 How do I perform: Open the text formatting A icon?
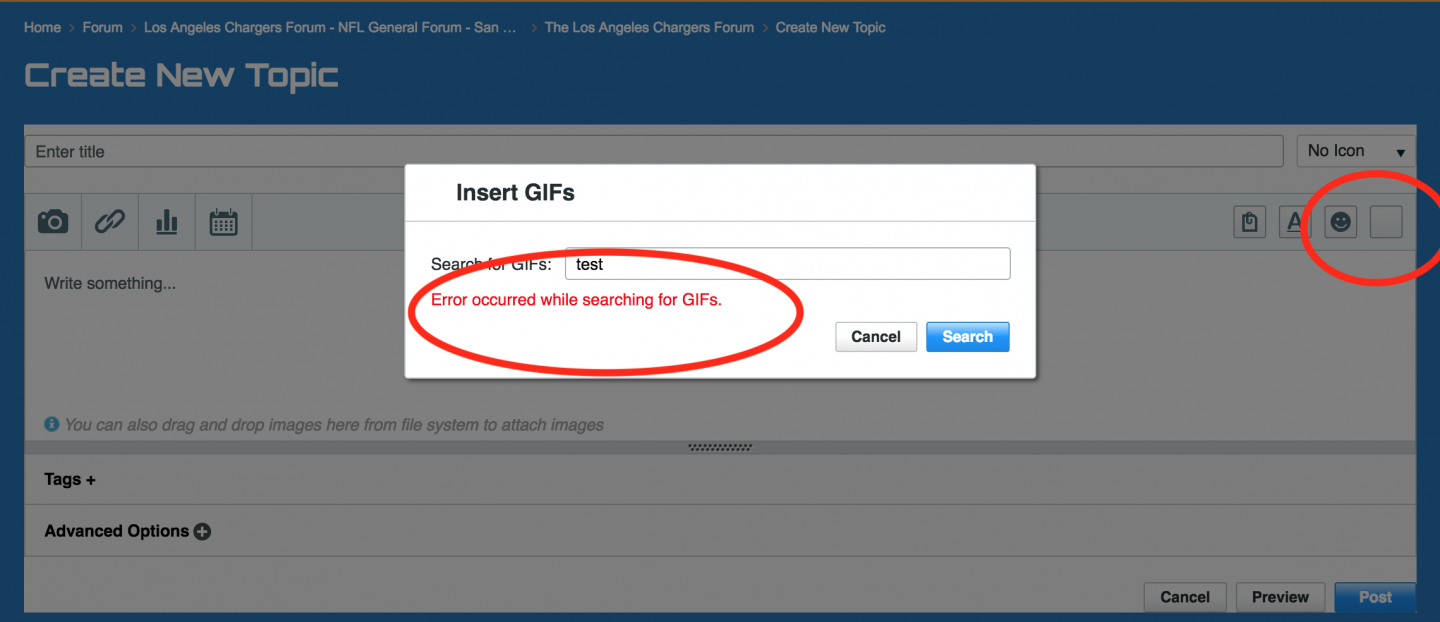coord(1295,222)
